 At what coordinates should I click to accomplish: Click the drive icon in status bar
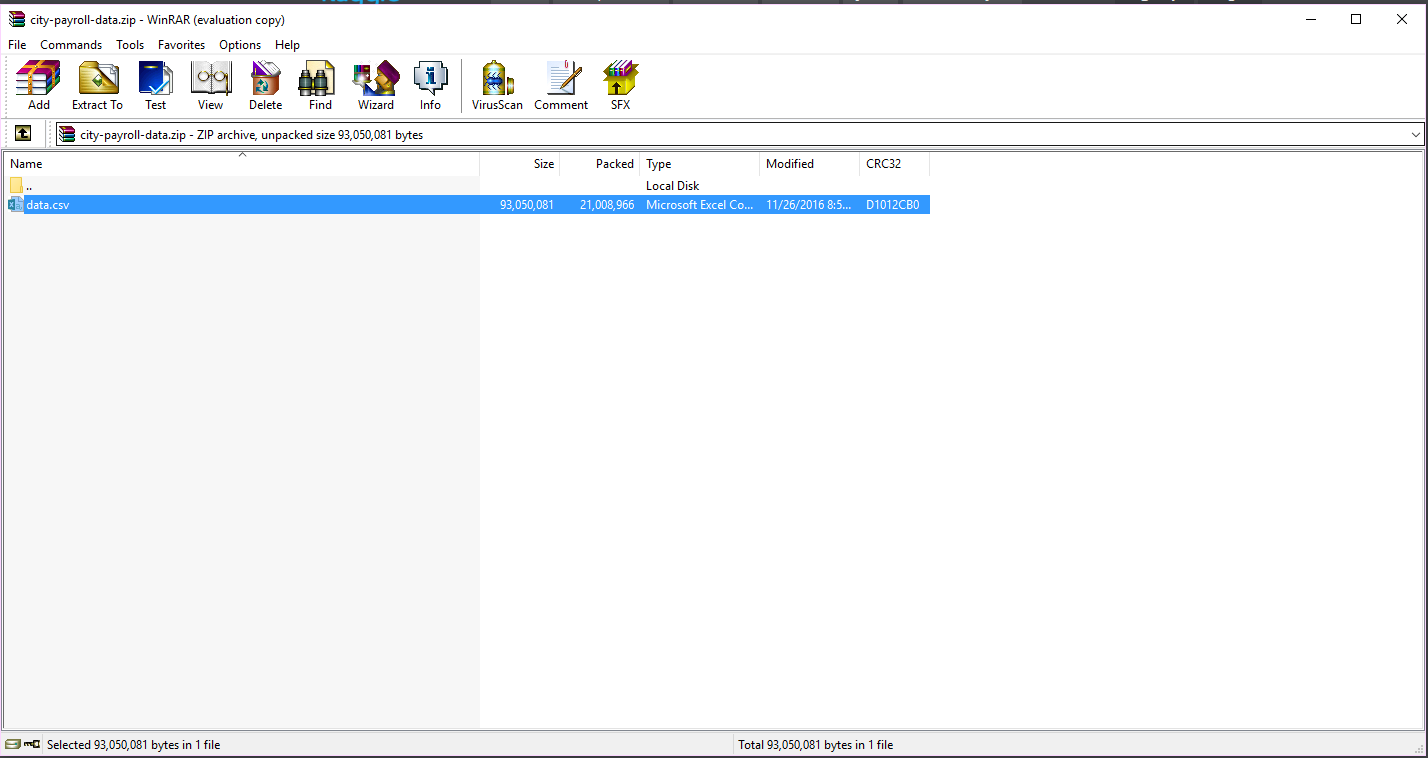point(13,744)
